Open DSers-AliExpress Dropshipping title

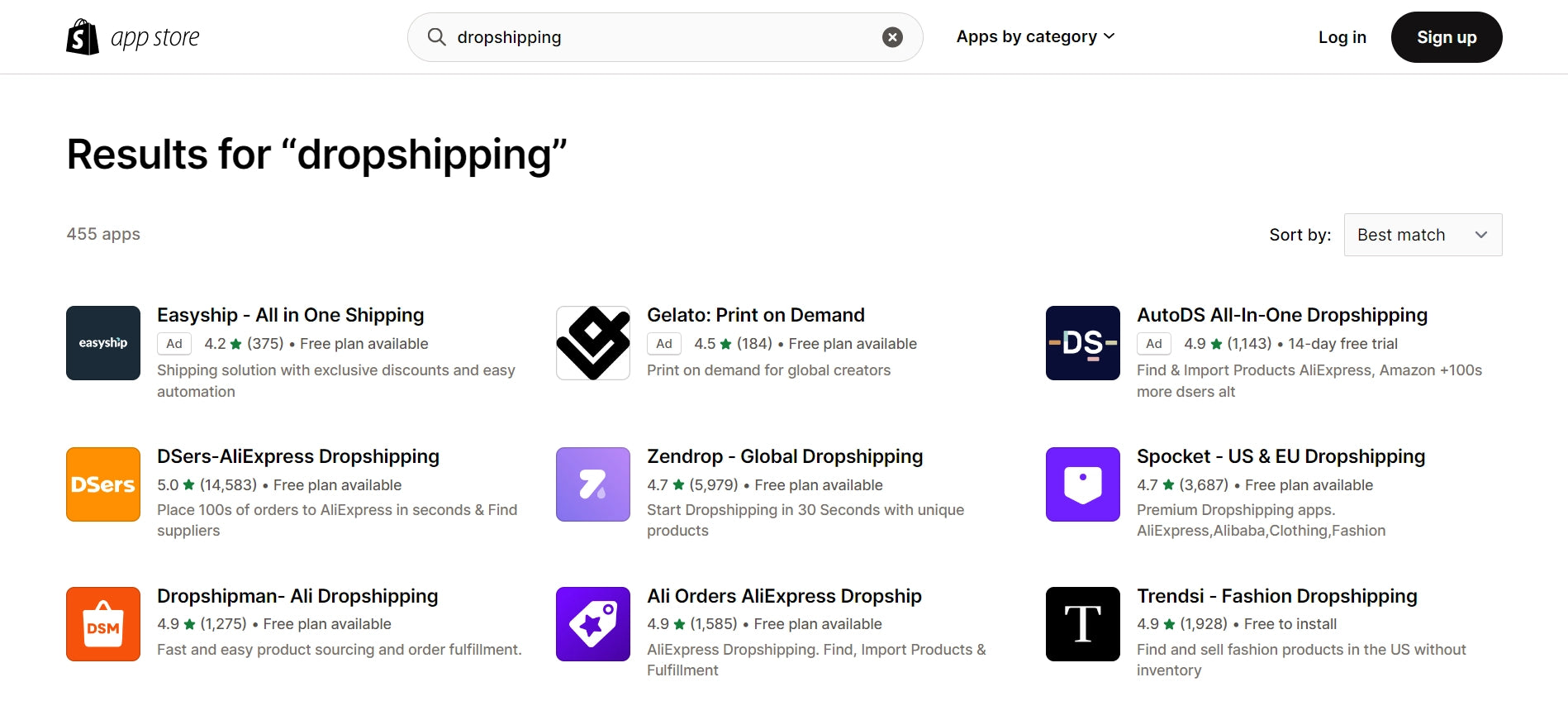[298, 456]
